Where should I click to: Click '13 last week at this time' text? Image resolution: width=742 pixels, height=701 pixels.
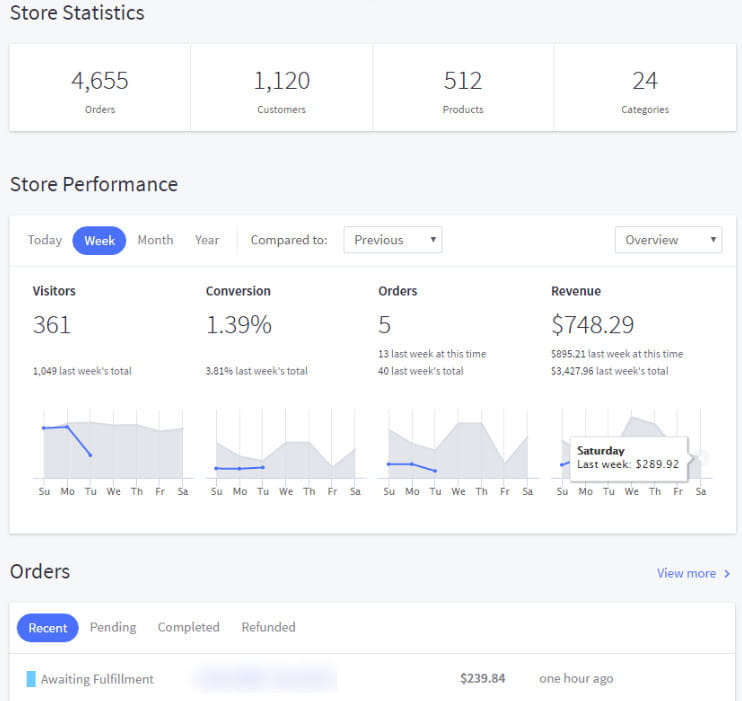point(432,354)
